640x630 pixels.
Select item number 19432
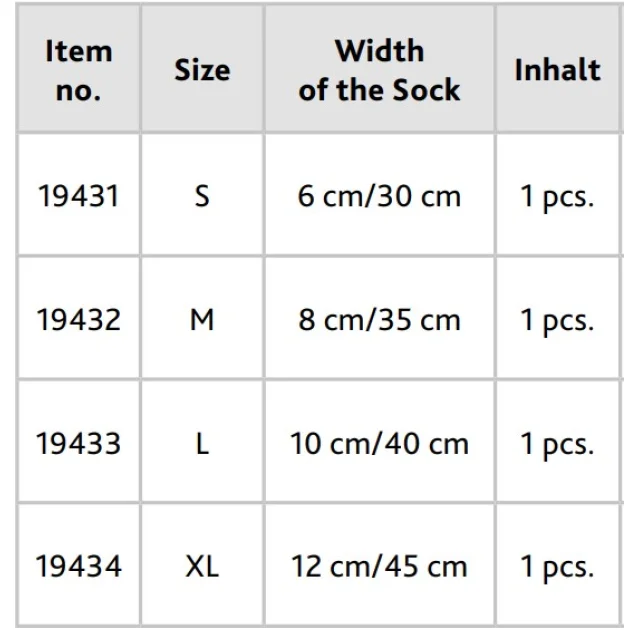[79, 319]
